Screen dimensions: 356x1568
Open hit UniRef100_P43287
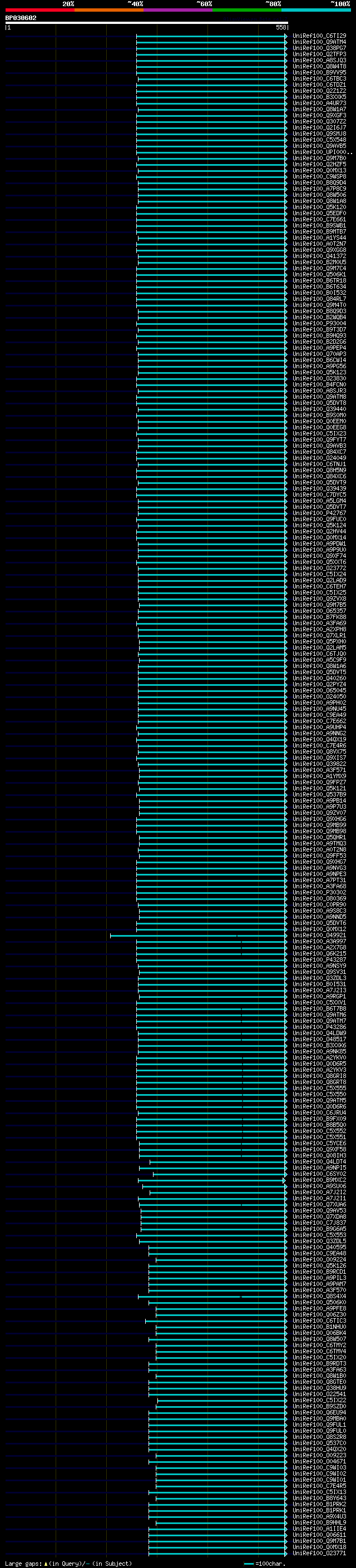(x=319, y=960)
